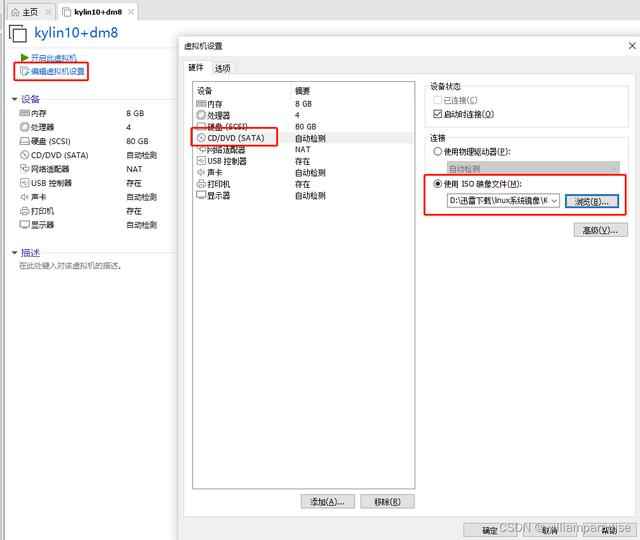Toggle 启动时连接(O) checkbox

(x=438, y=114)
